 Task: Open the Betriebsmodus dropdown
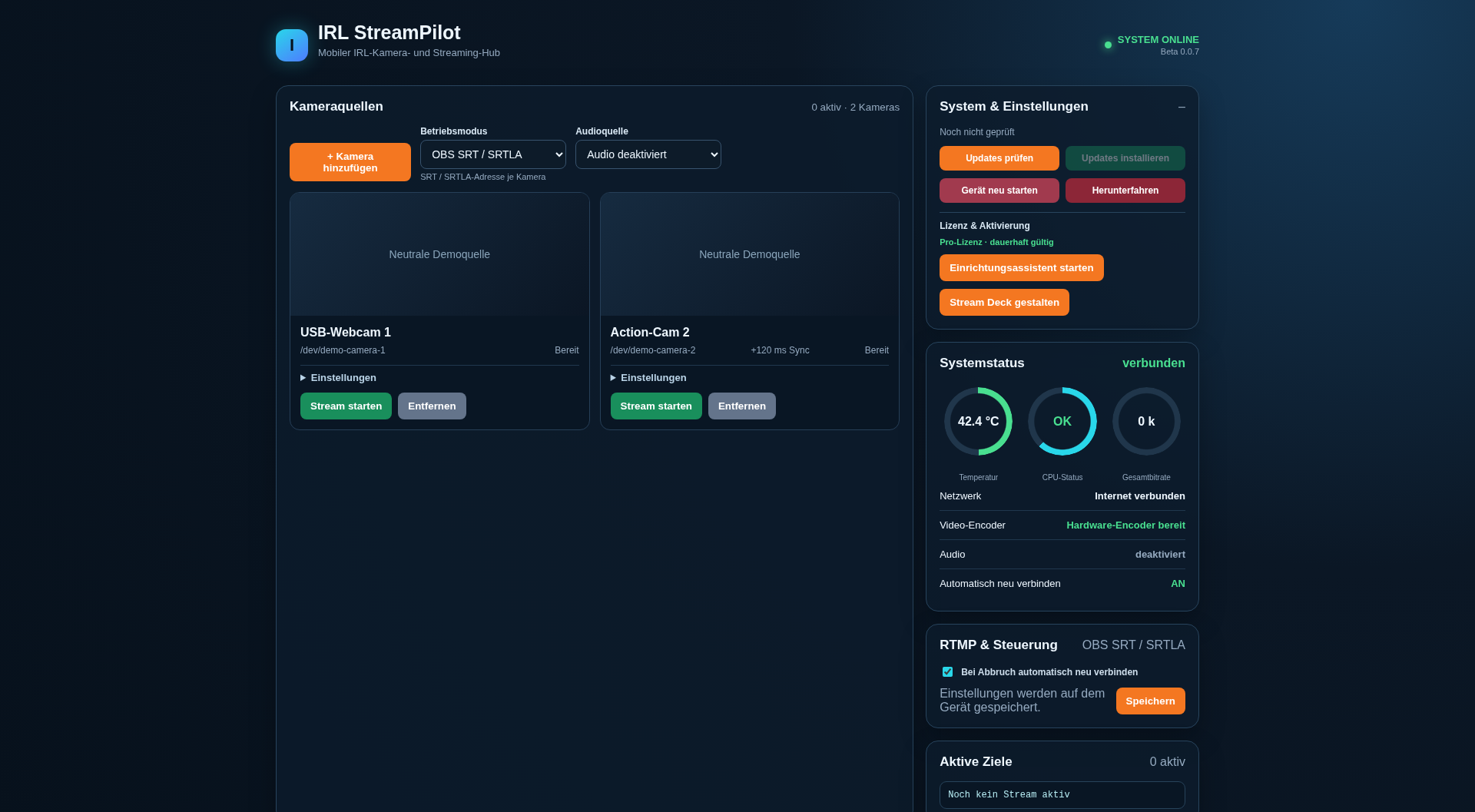493,154
